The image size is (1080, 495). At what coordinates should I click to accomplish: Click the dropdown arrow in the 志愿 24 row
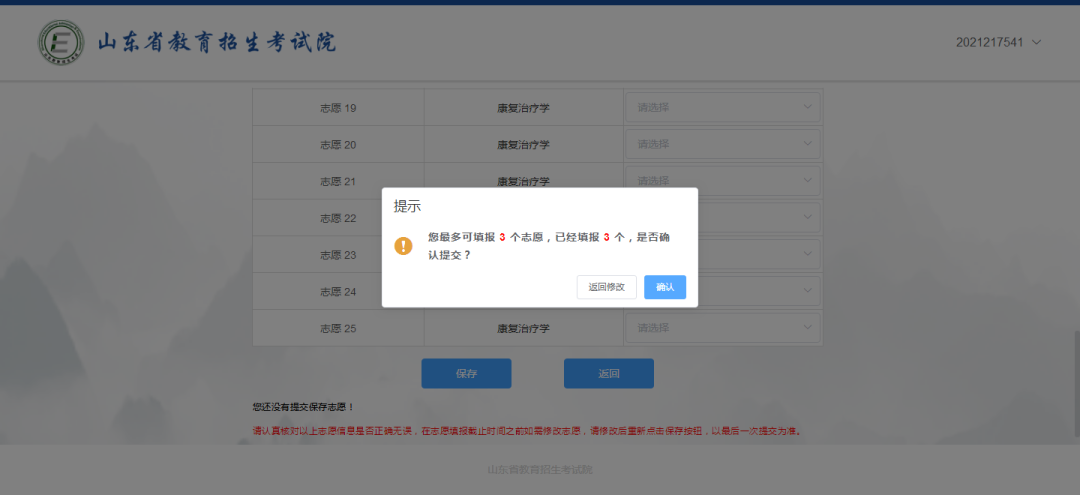coord(808,292)
